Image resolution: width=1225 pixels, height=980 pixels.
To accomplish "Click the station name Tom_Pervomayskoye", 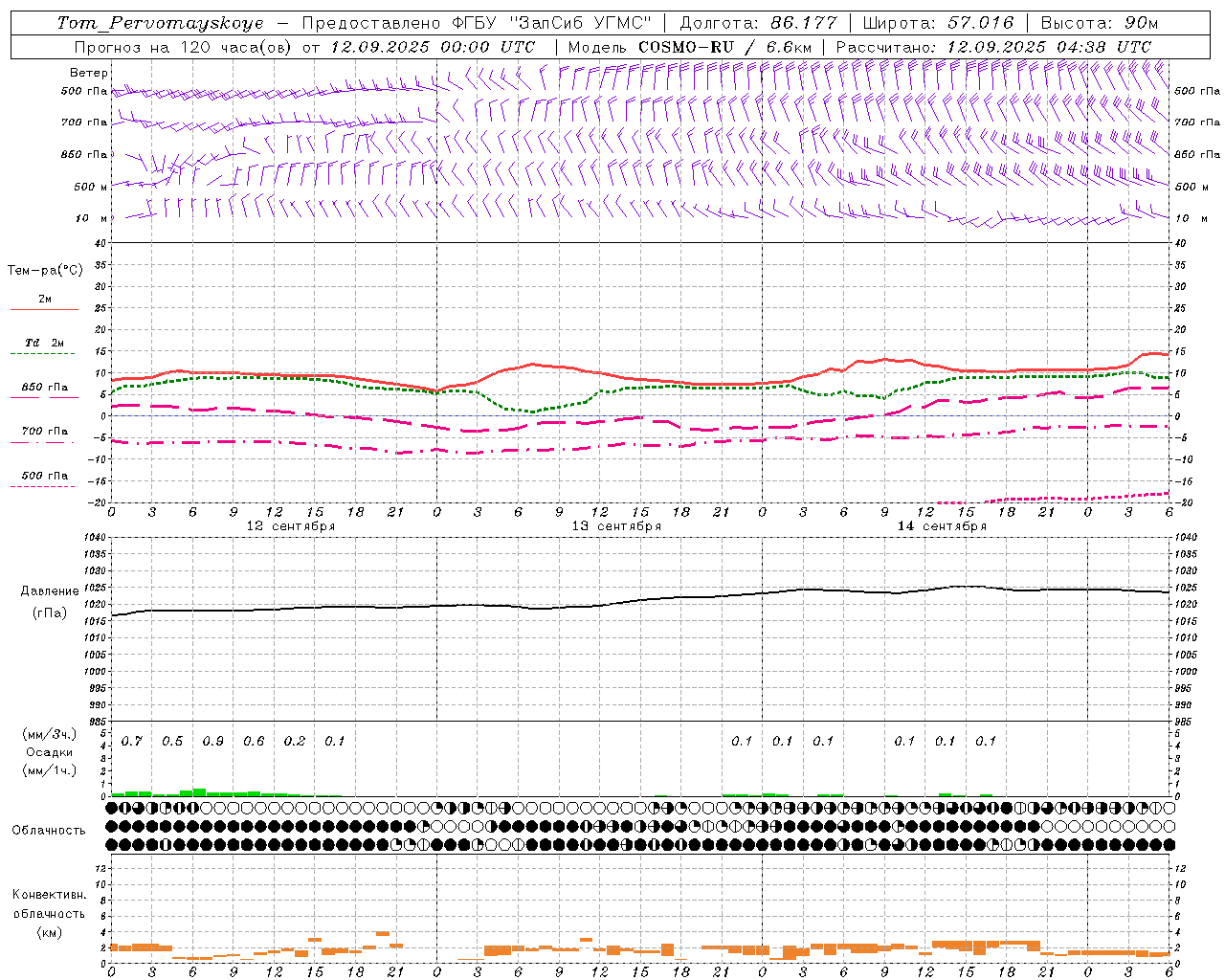I will point(160,23).
